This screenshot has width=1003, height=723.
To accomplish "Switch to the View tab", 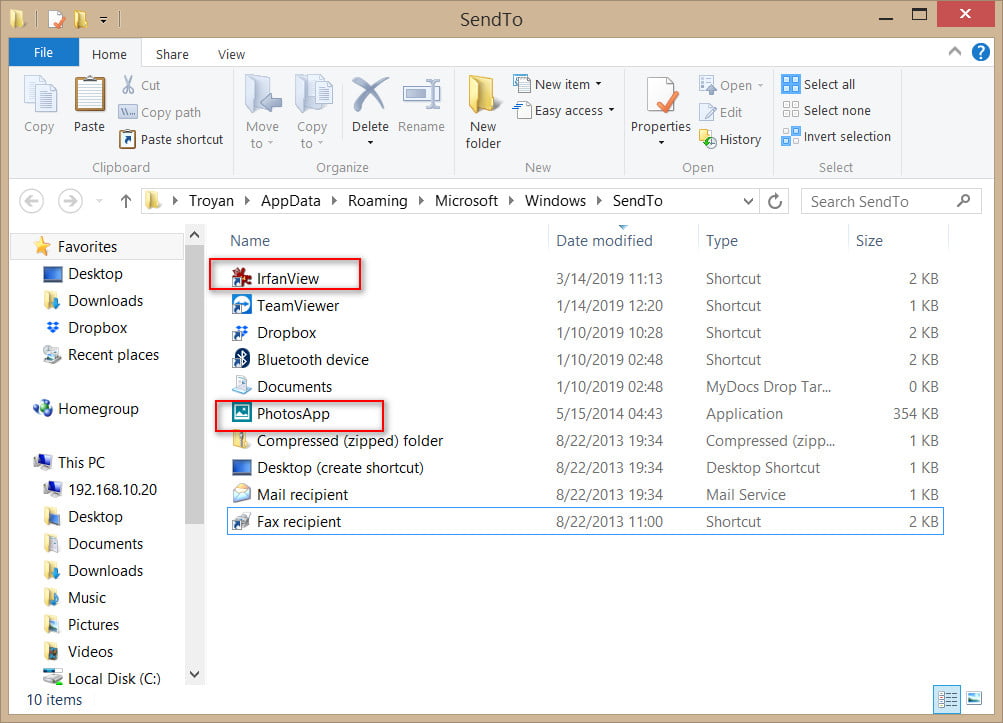I will [230, 53].
